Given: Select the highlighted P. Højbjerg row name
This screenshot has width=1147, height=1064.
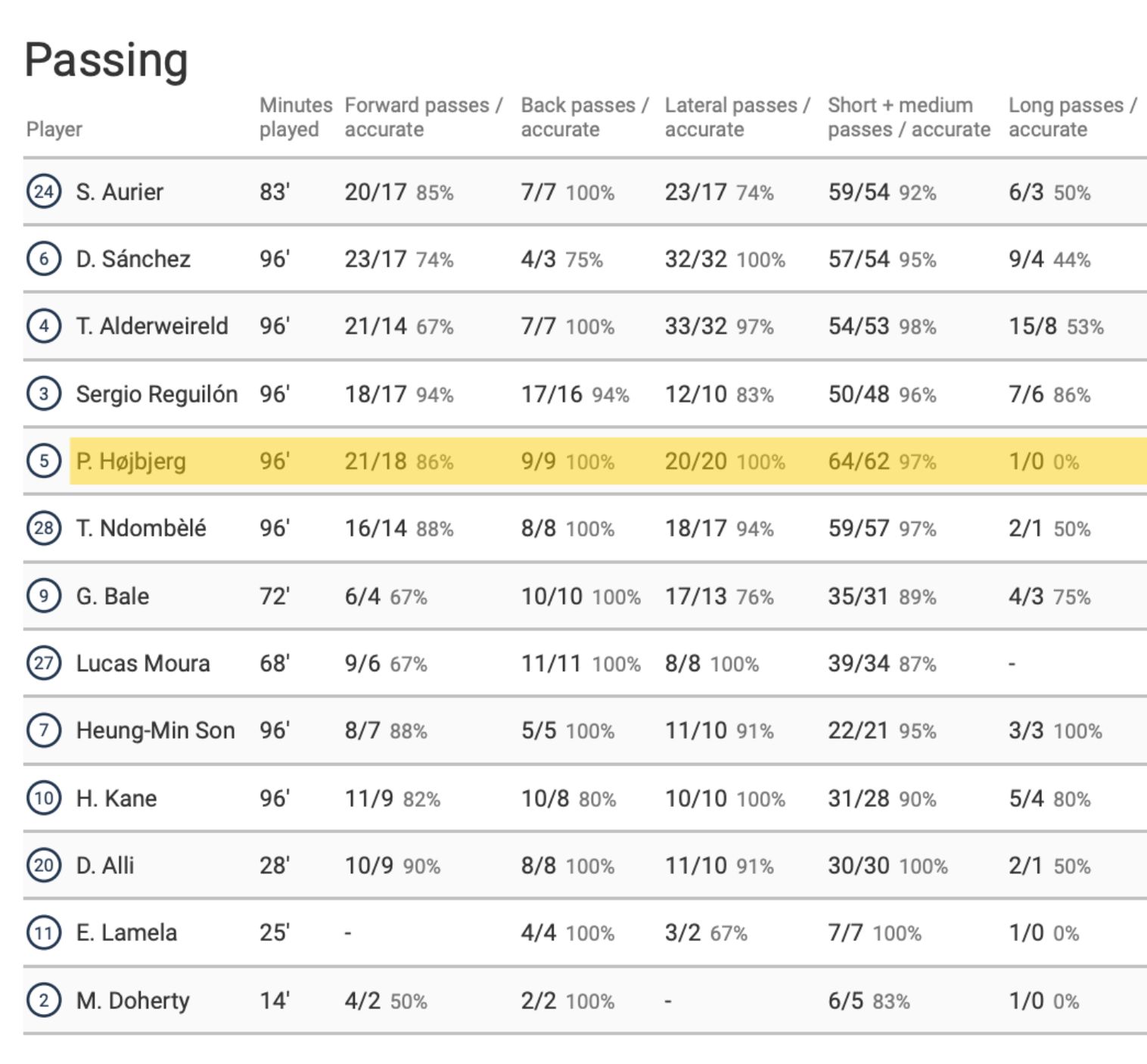Looking at the screenshot, I should click(x=131, y=461).
